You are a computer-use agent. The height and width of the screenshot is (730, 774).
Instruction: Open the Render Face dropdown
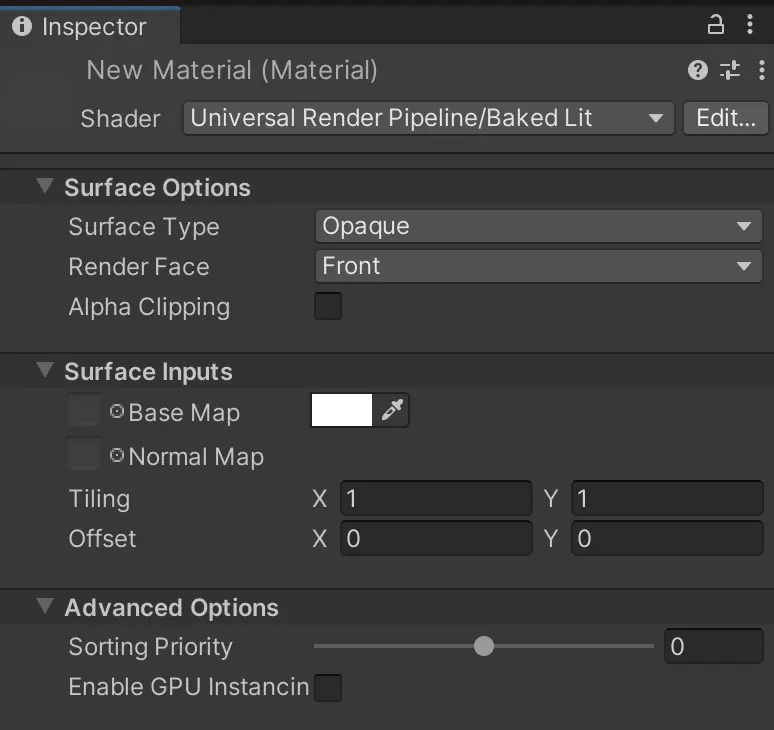pos(537,266)
